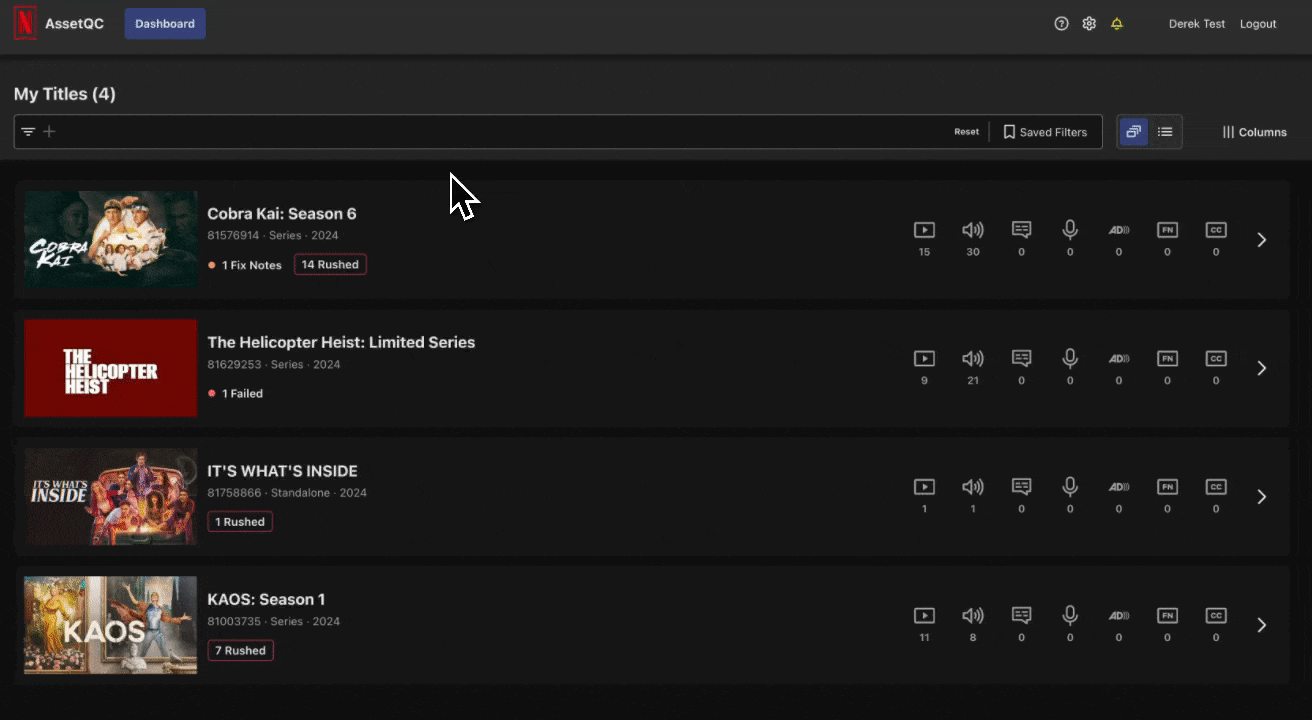Open The Helicopter Heist poster thumbnail
This screenshot has height=720, width=1312.
(x=111, y=368)
